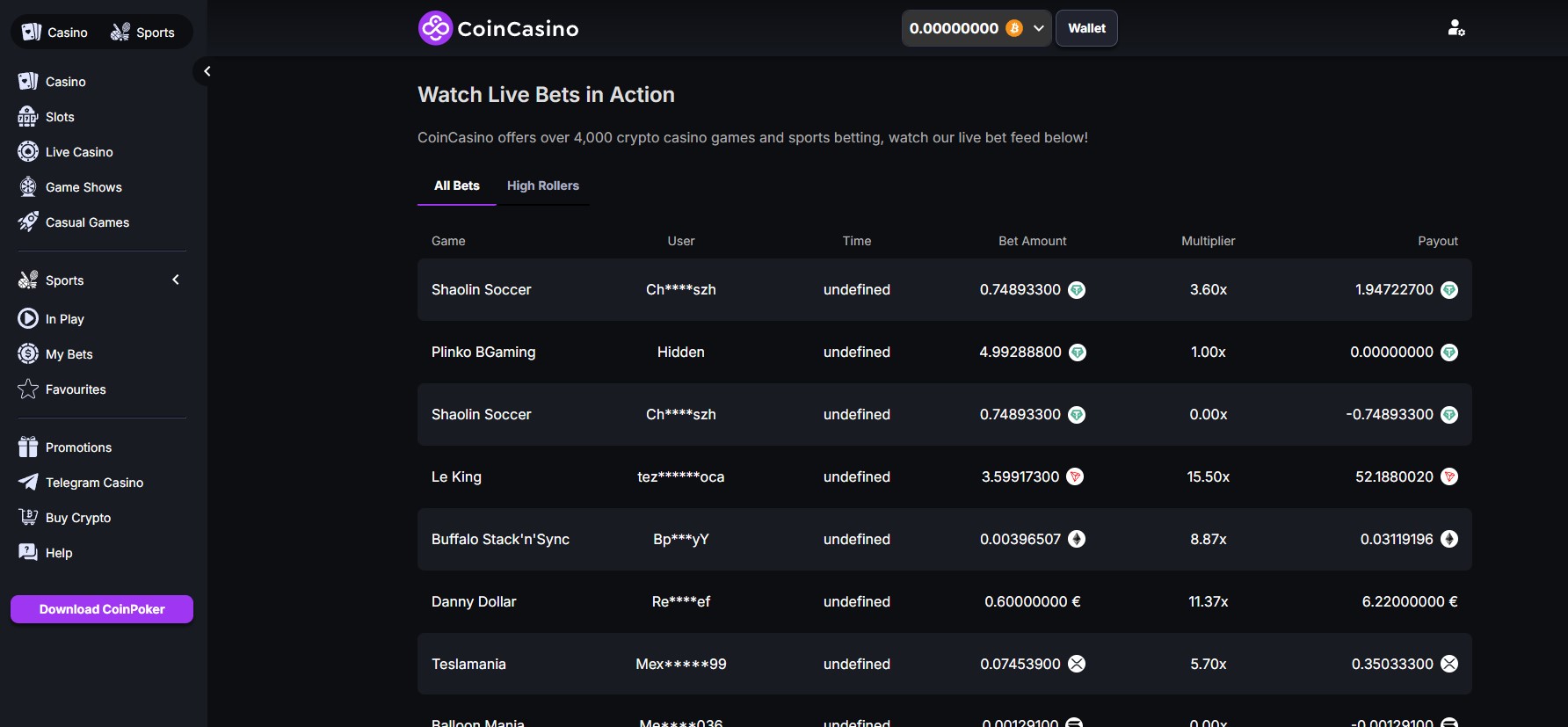Click the Help chat icon

pos(28,552)
